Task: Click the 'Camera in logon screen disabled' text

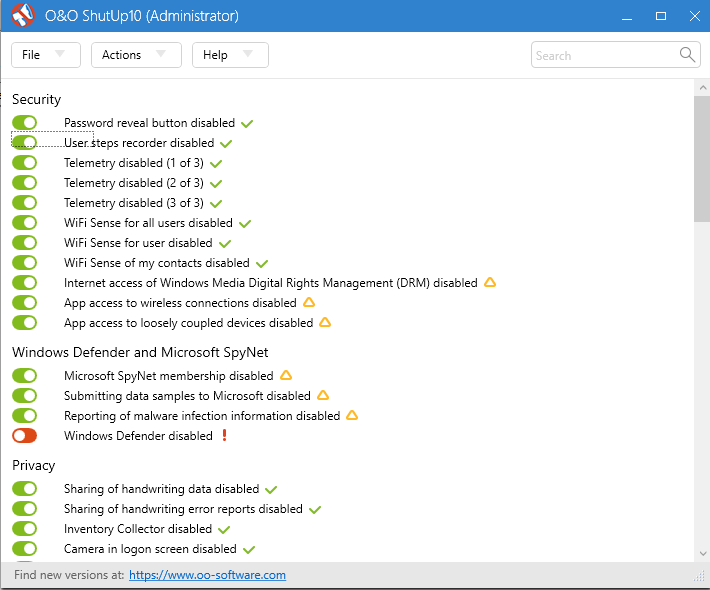Action: pyautogui.click(x=150, y=549)
